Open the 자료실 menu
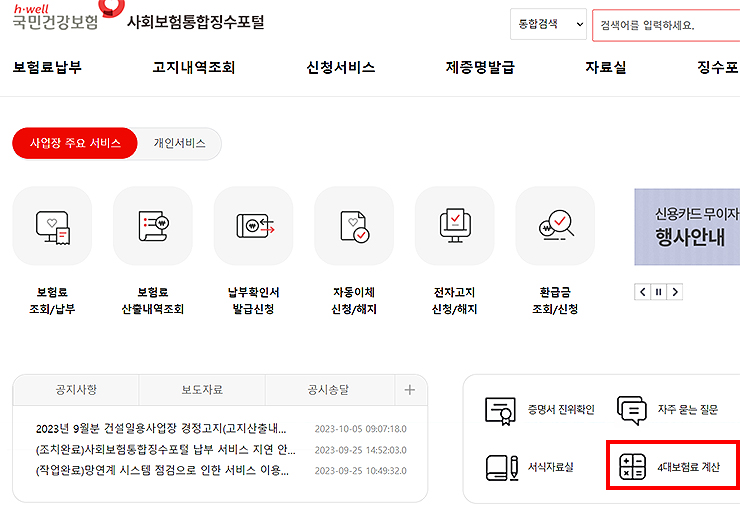The image size is (740, 516). coord(606,68)
